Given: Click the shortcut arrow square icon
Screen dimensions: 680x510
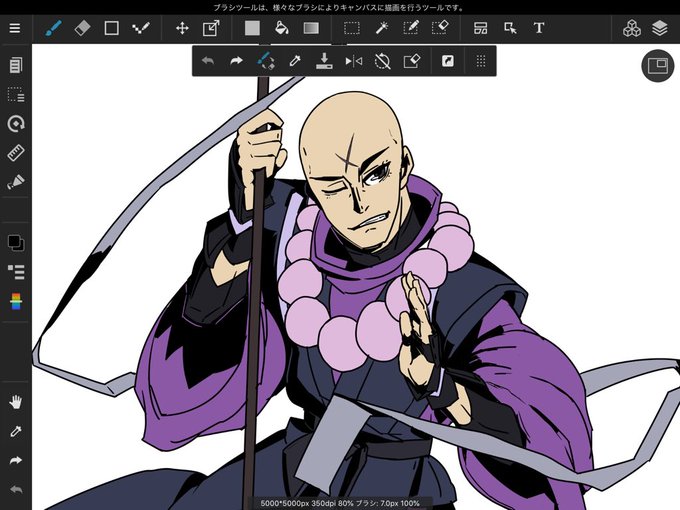Looking at the screenshot, I should click(448, 61).
